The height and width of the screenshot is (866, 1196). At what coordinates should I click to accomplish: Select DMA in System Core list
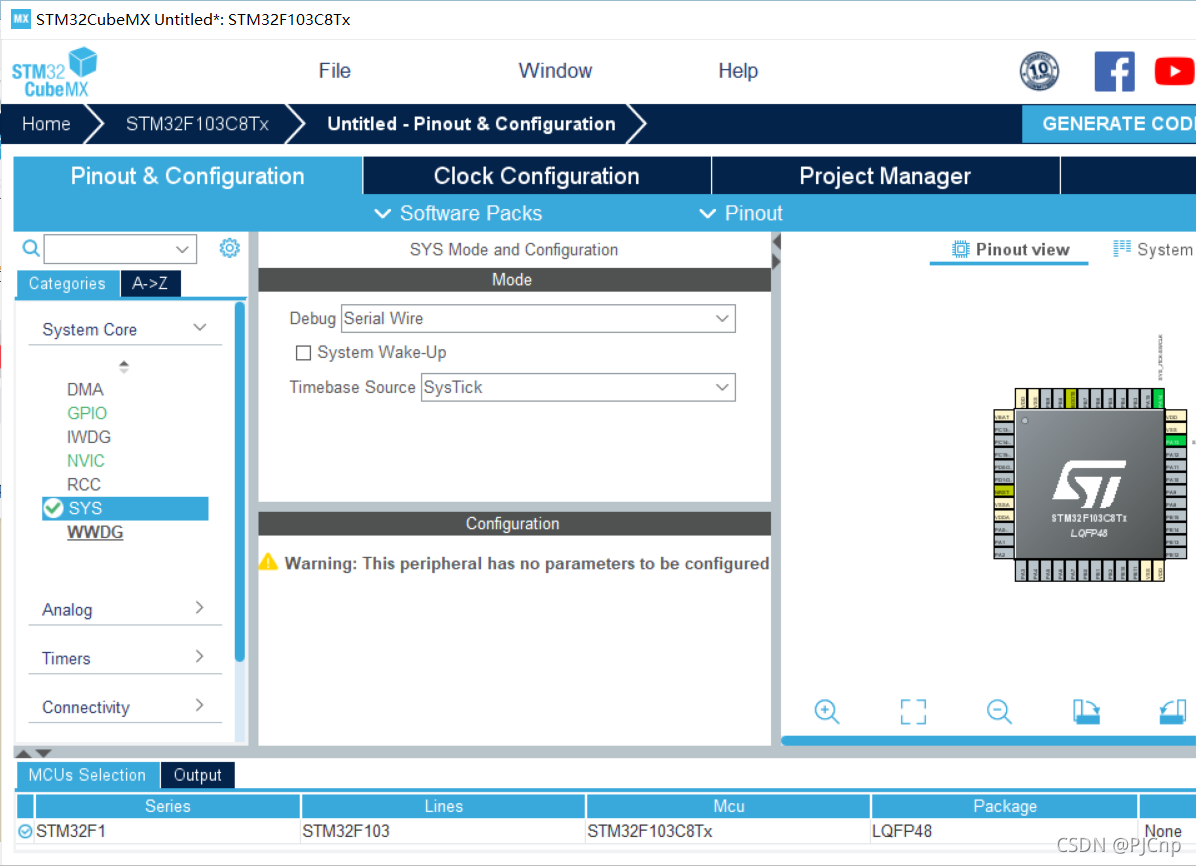[85, 389]
